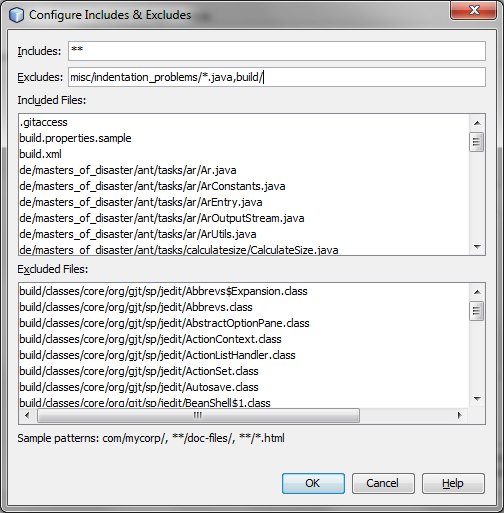The width and height of the screenshot is (504, 513).
Task: Click the Included Files vertical scrollbar thumb
Action: (x=477, y=142)
